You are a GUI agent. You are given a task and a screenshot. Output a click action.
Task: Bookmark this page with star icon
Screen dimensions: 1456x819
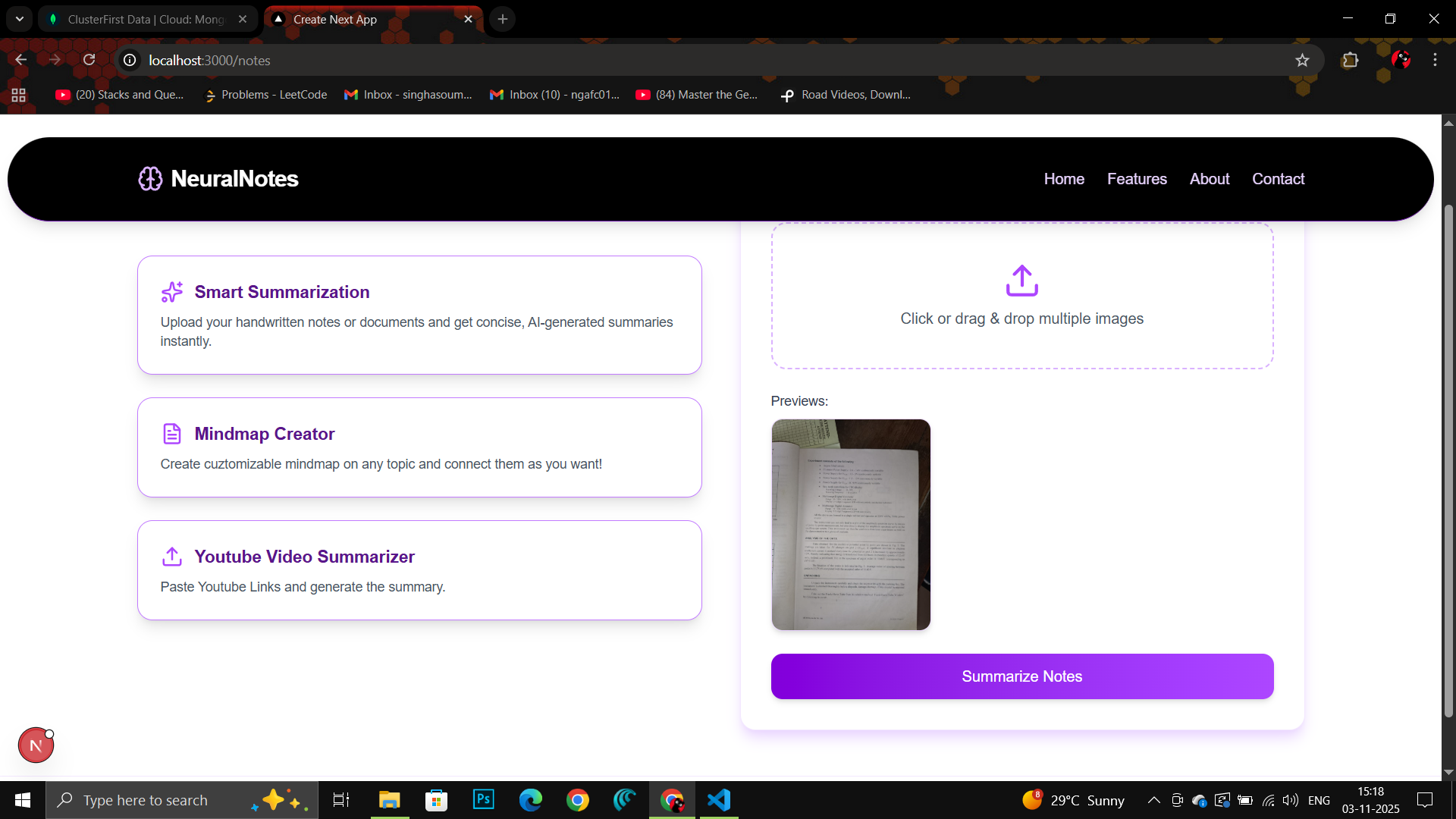click(x=1302, y=60)
